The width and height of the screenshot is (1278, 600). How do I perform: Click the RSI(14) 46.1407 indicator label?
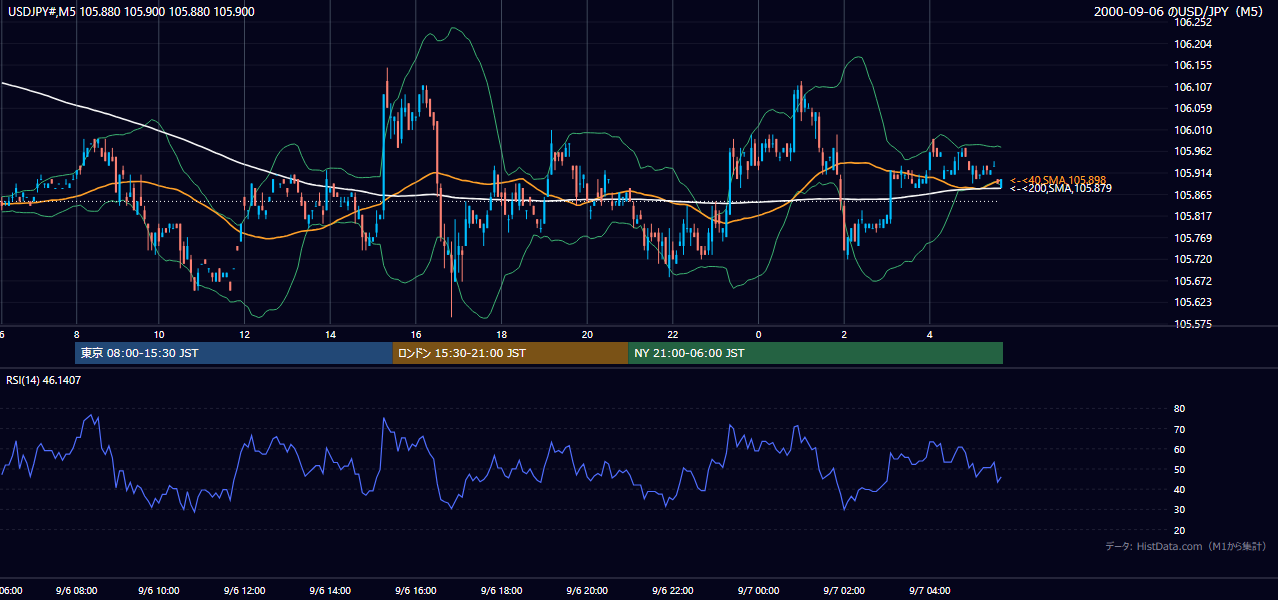[44, 380]
